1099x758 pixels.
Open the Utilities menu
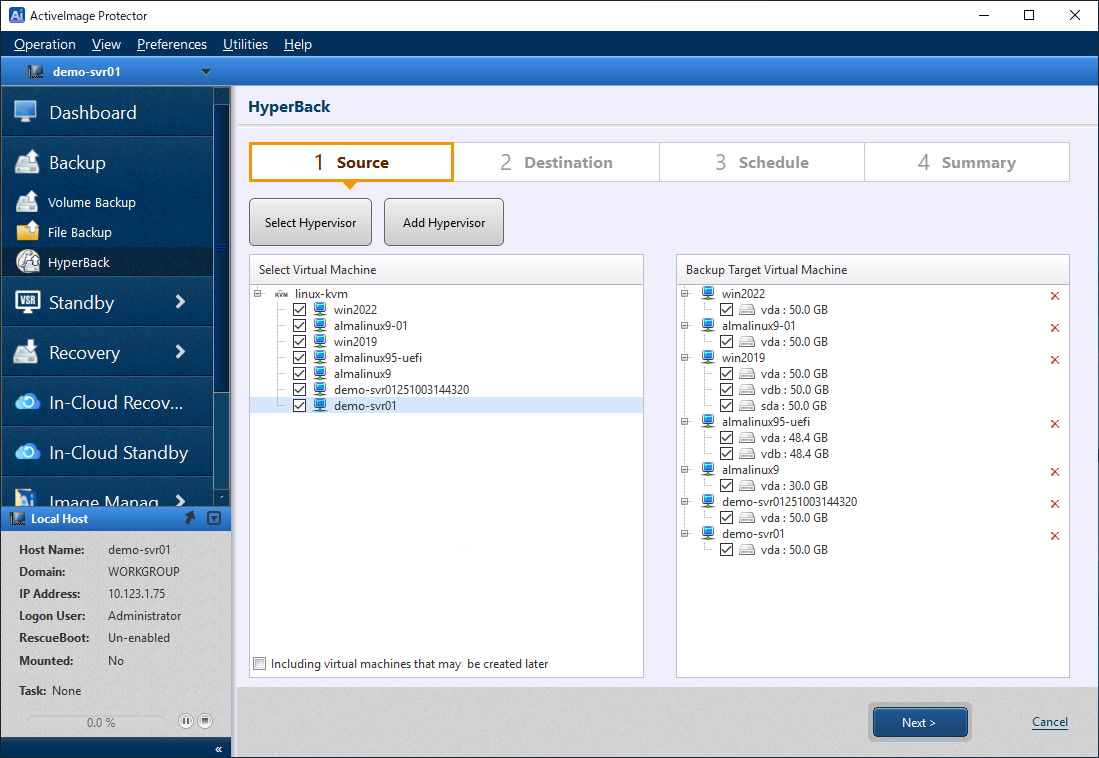(x=245, y=44)
